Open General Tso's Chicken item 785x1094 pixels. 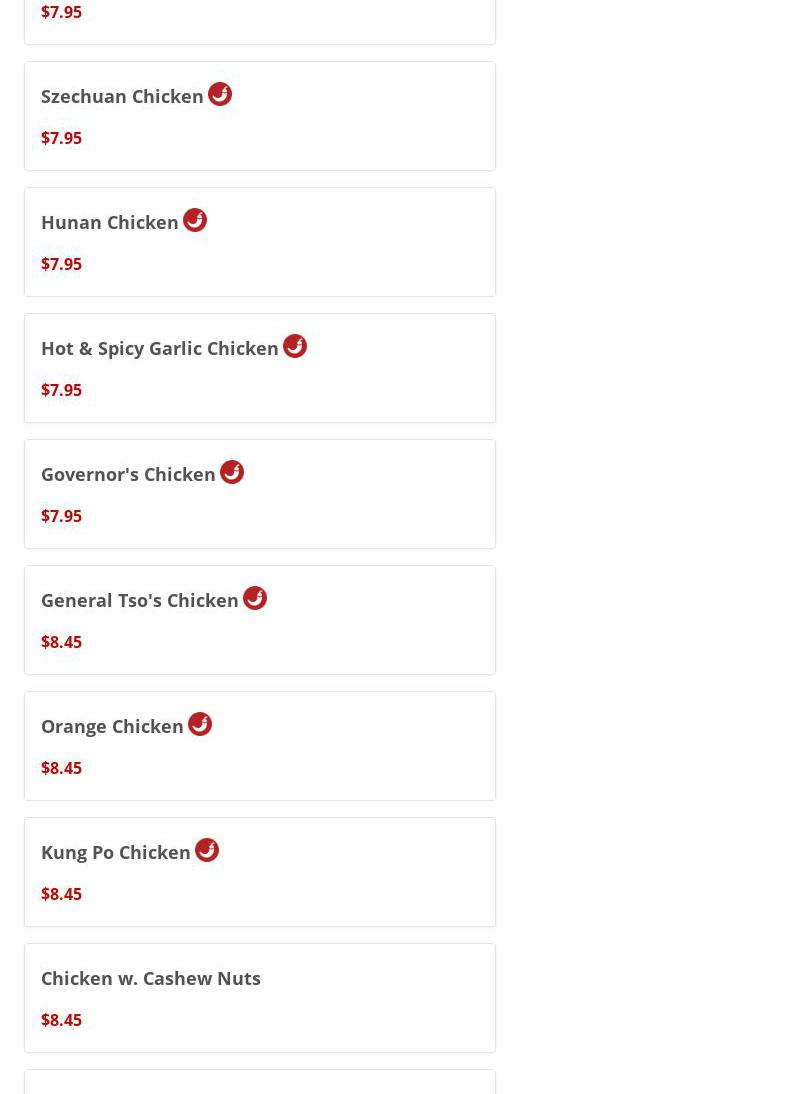pyautogui.click(x=140, y=601)
